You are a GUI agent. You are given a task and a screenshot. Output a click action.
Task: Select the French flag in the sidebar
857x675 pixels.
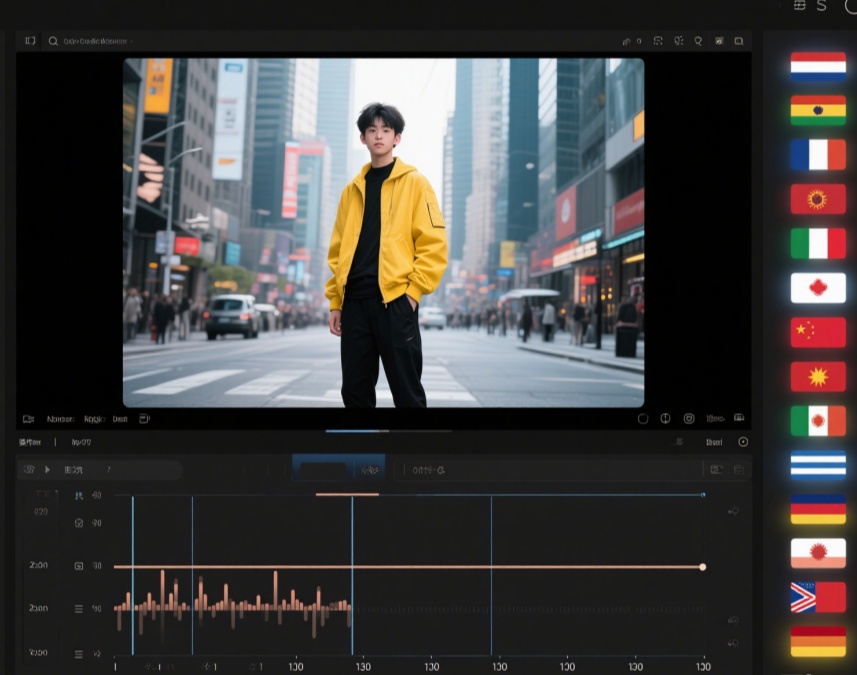[x=818, y=155]
